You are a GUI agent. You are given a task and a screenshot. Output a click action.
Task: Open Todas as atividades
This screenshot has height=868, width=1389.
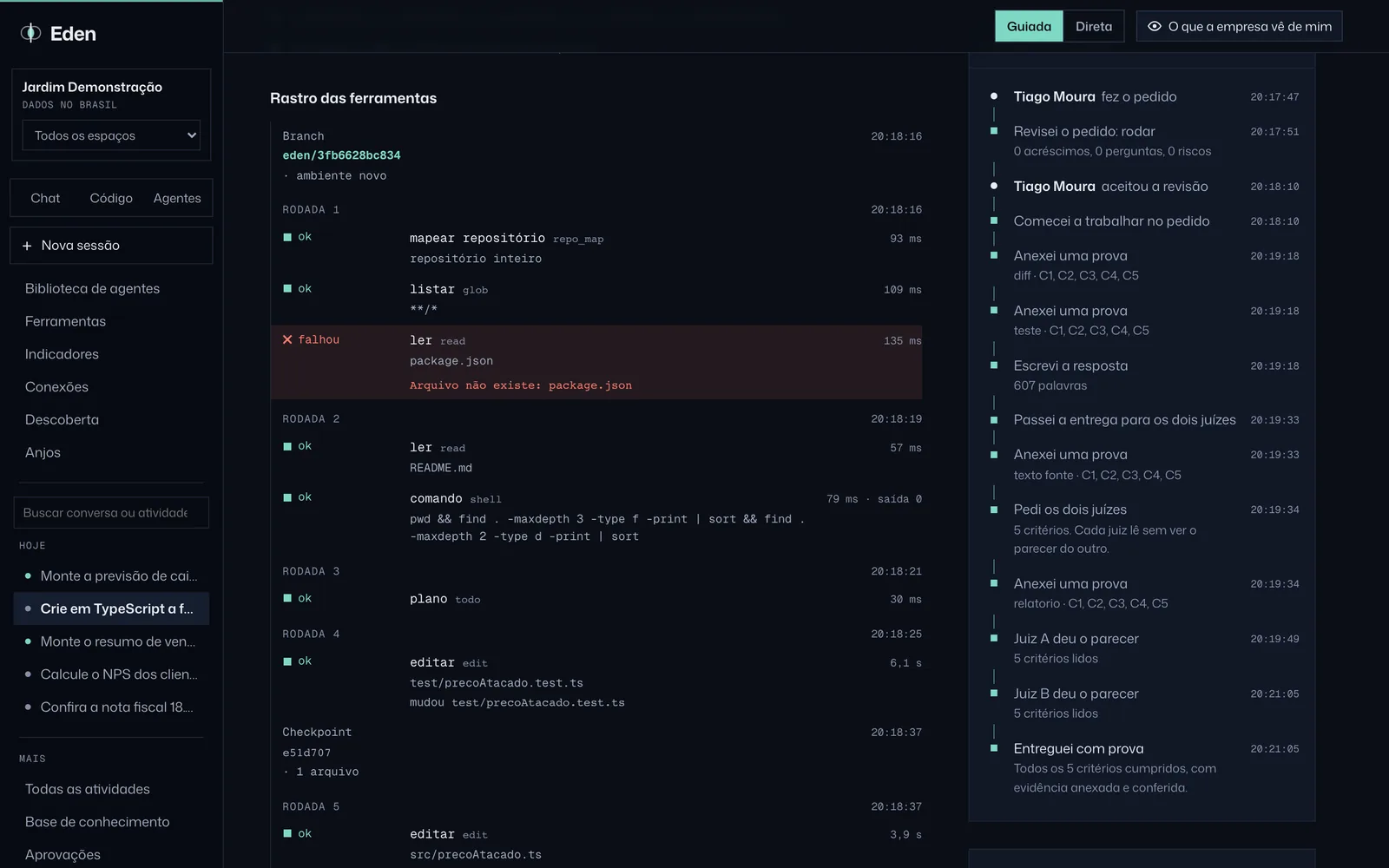click(x=87, y=789)
